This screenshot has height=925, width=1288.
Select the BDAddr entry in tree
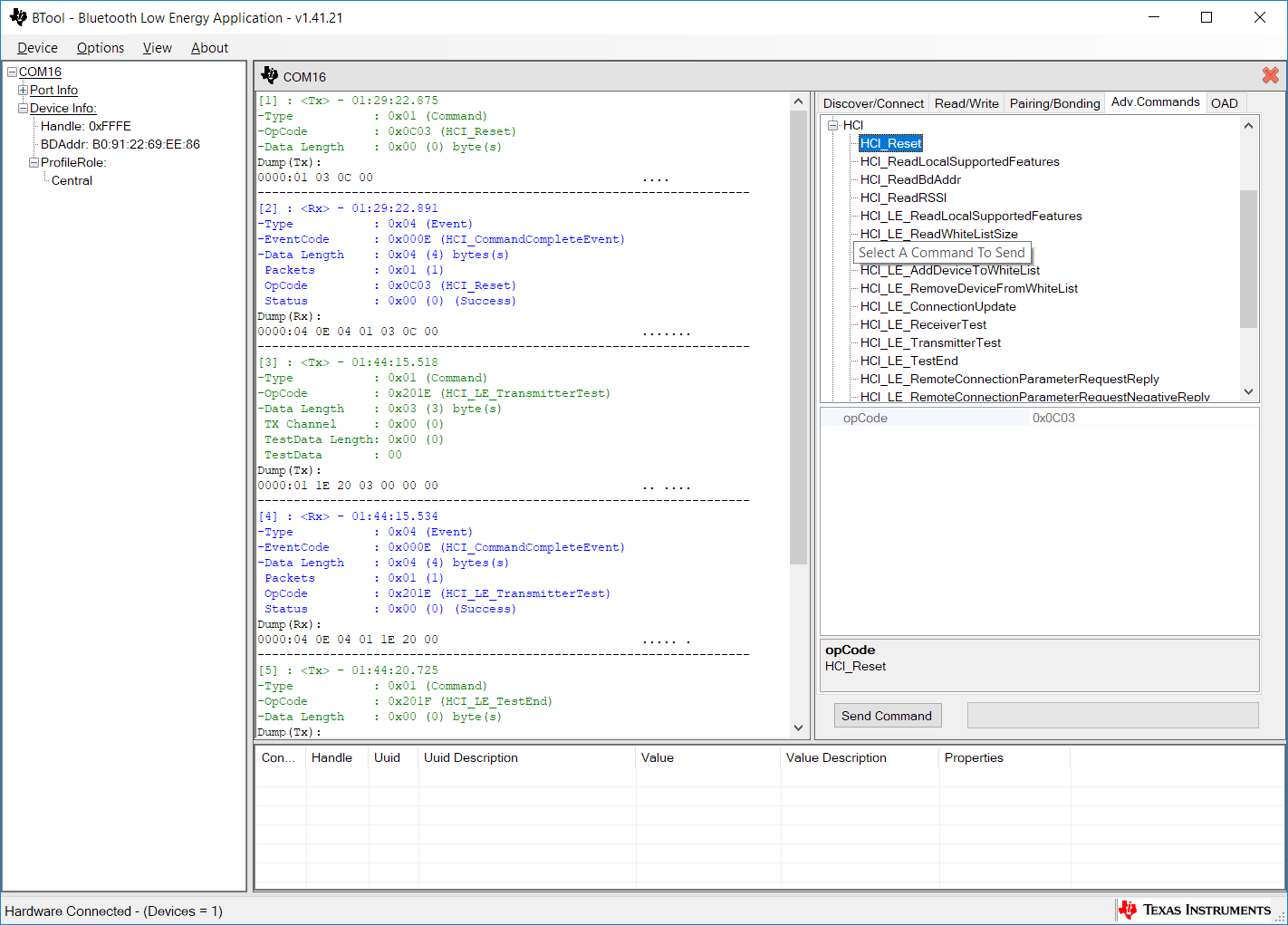[120, 144]
